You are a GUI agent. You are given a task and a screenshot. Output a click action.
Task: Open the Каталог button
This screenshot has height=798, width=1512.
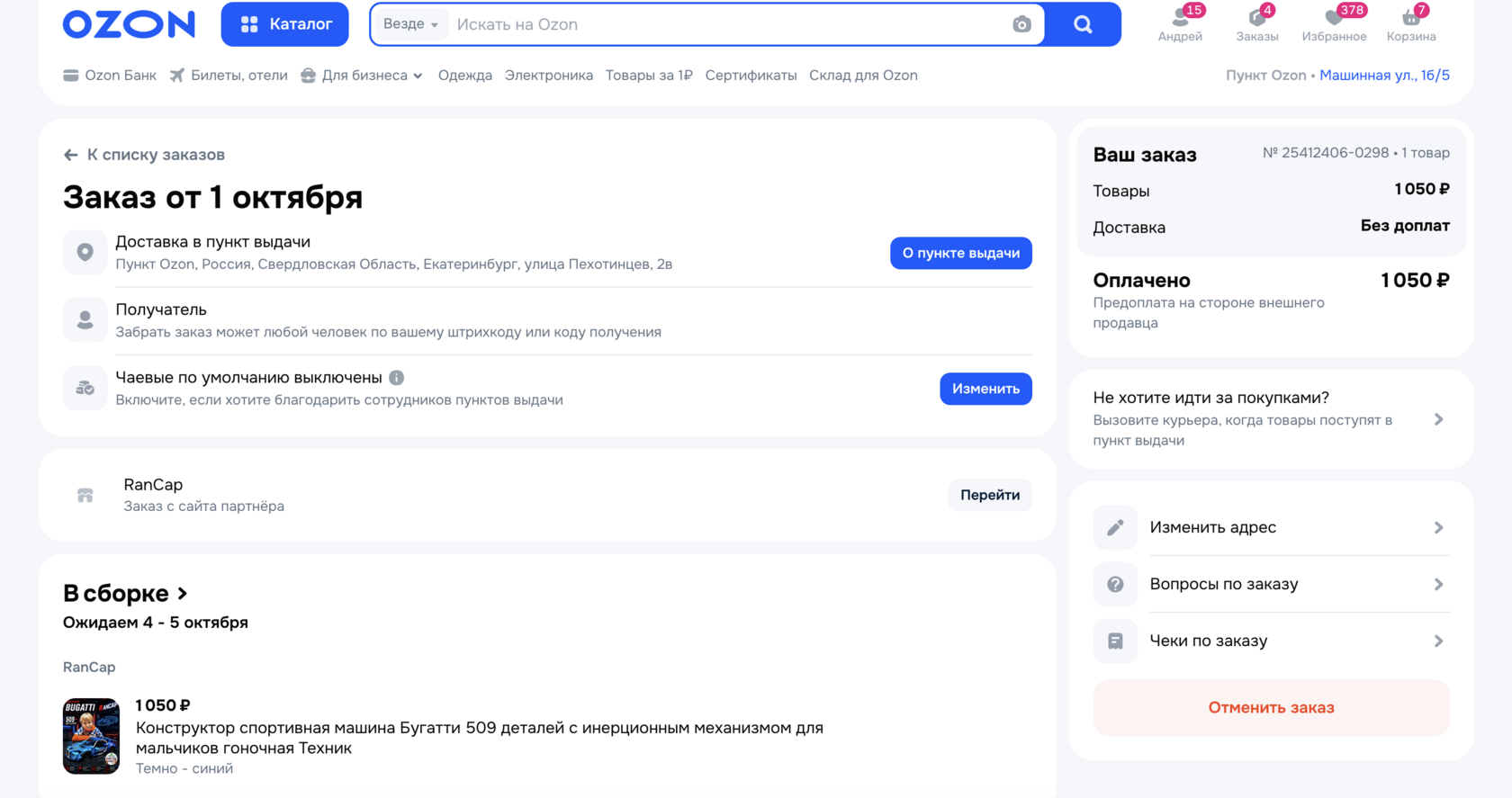[285, 24]
